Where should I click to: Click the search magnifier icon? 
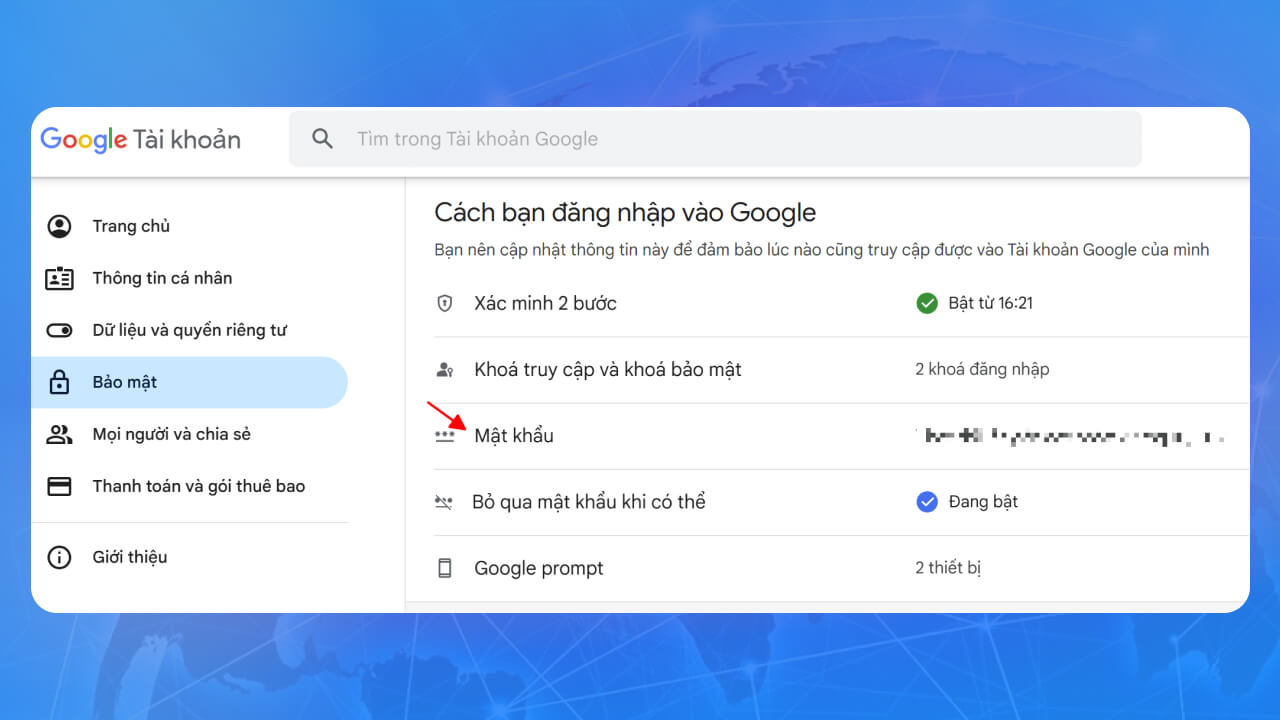(322, 139)
